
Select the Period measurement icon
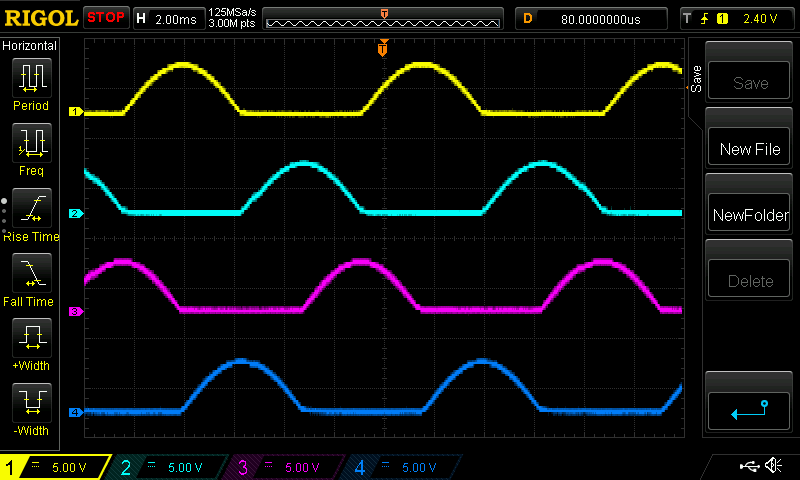pyautogui.click(x=32, y=78)
